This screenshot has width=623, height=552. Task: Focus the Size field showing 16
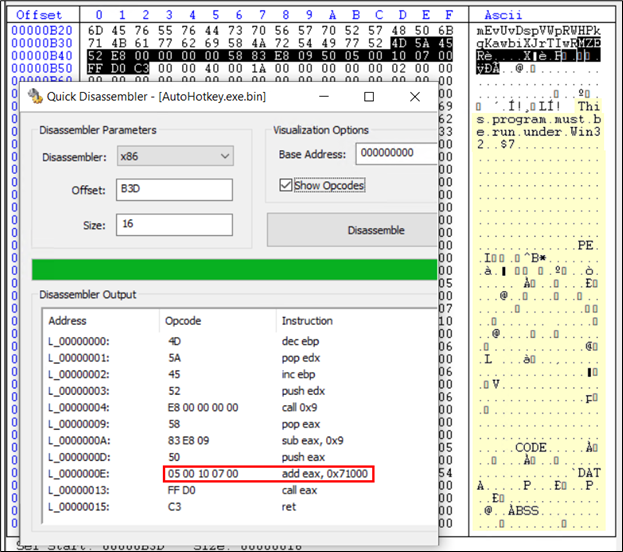pos(174,224)
